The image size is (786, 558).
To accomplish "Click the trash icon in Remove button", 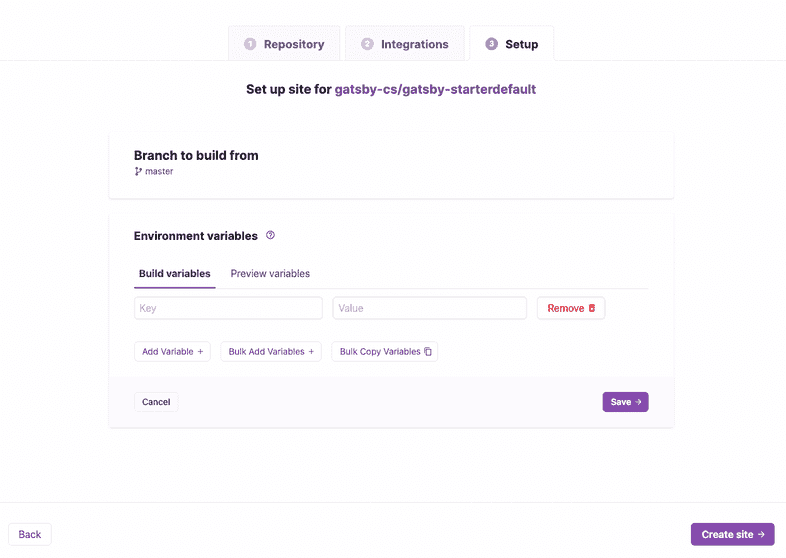I will (x=592, y=308).
